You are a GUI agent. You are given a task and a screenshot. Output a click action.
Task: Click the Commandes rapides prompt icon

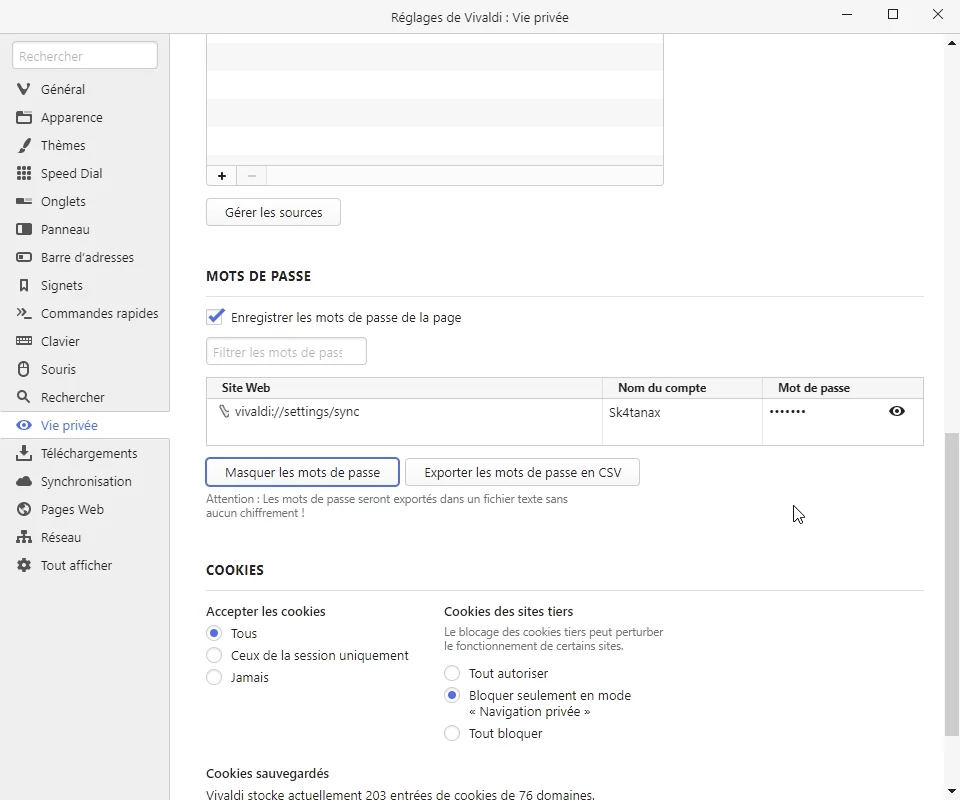point(24,313)
